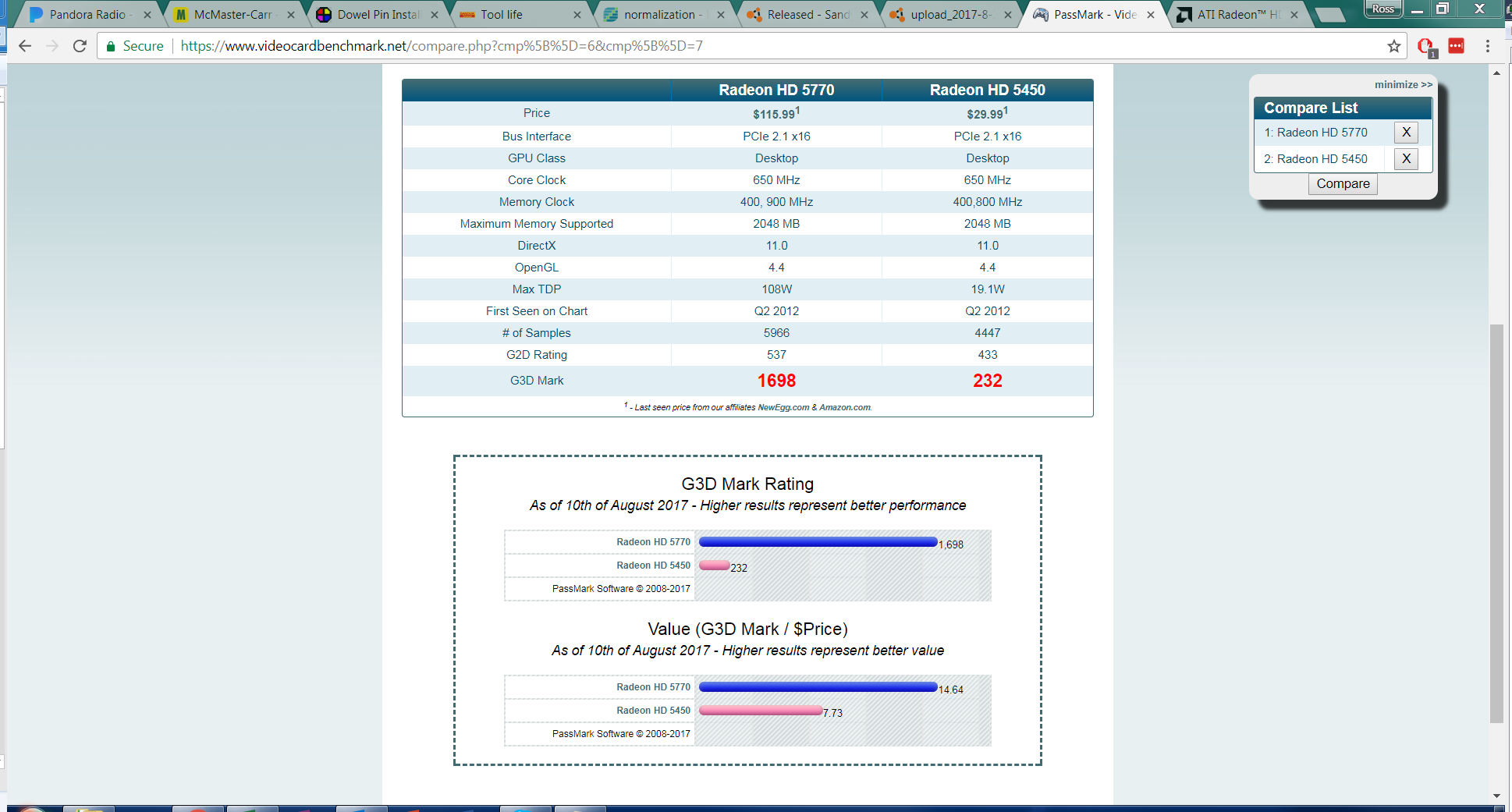This screenshot has width=1512, height=812.
Task: Click the Memory Clock row label
Action: click(x=537, y=202)
